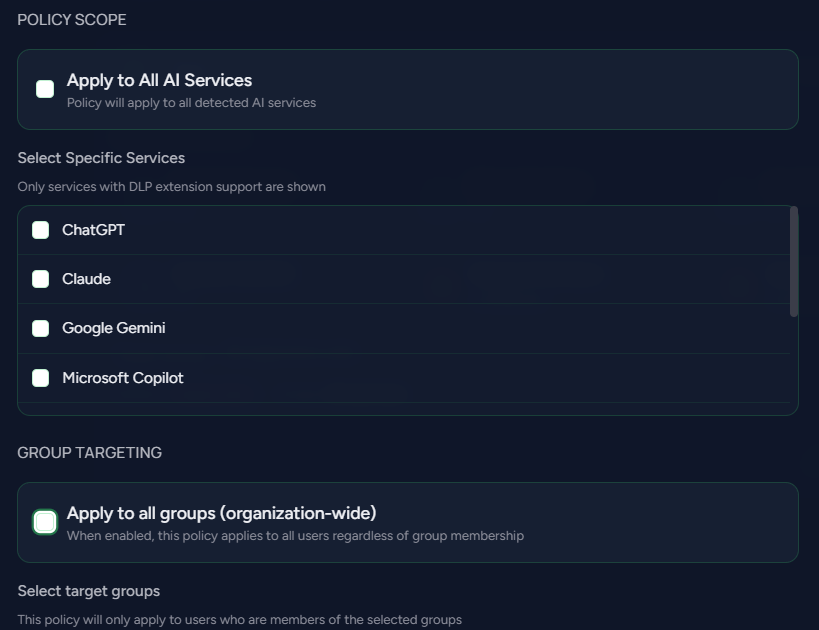This screenshot has height=630, width=819.
Task: Click text about users in selected groups
Action: point(240,619)
